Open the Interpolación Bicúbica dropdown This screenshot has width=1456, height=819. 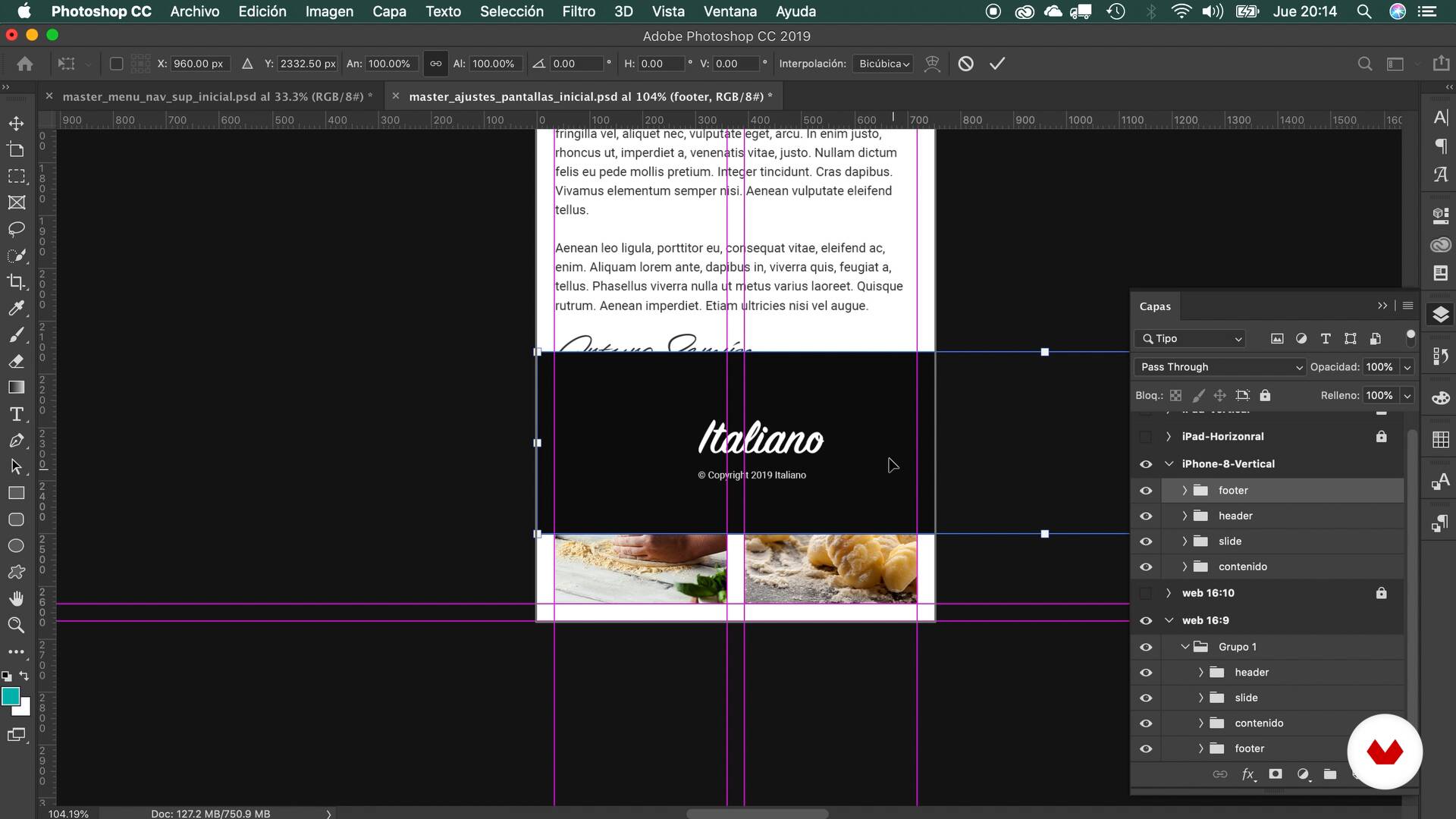pos(883,64)
